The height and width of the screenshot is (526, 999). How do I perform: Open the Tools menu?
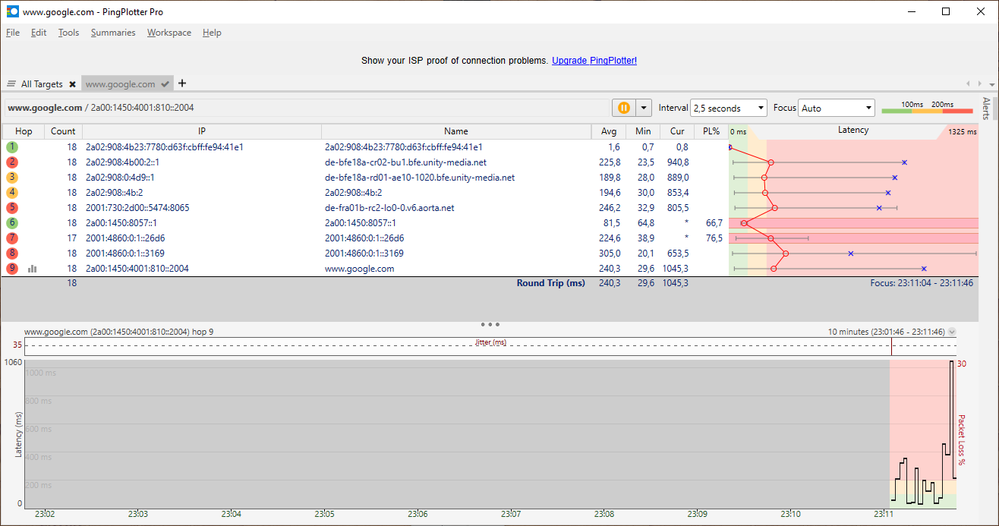pos(68,32)
